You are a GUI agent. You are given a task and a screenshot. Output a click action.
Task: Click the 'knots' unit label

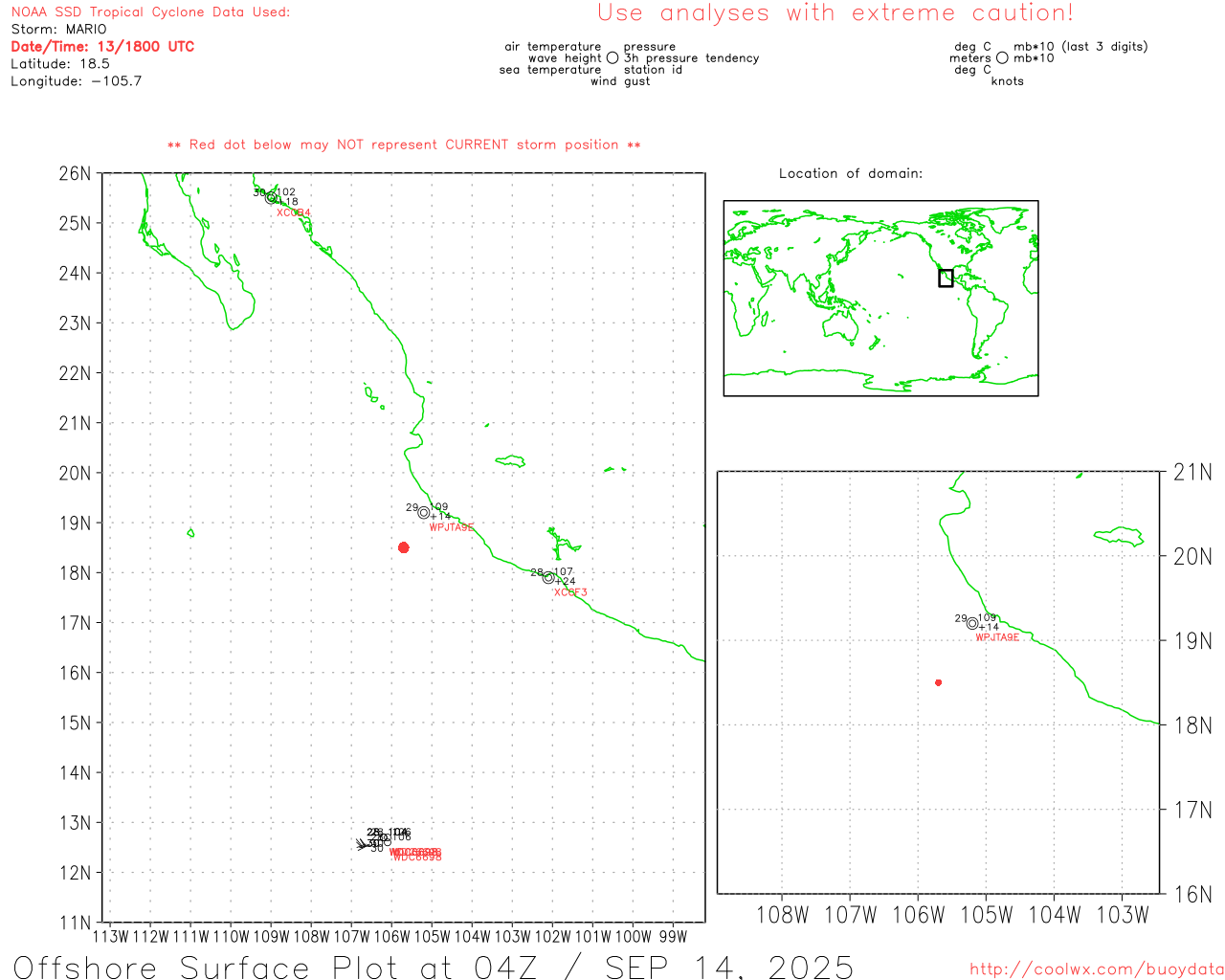coord(1008,81)
